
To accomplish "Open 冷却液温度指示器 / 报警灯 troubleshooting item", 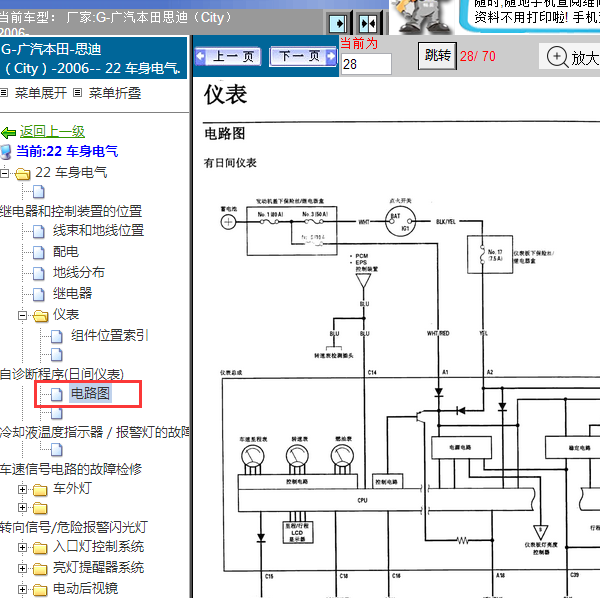I will pos(95,432).
